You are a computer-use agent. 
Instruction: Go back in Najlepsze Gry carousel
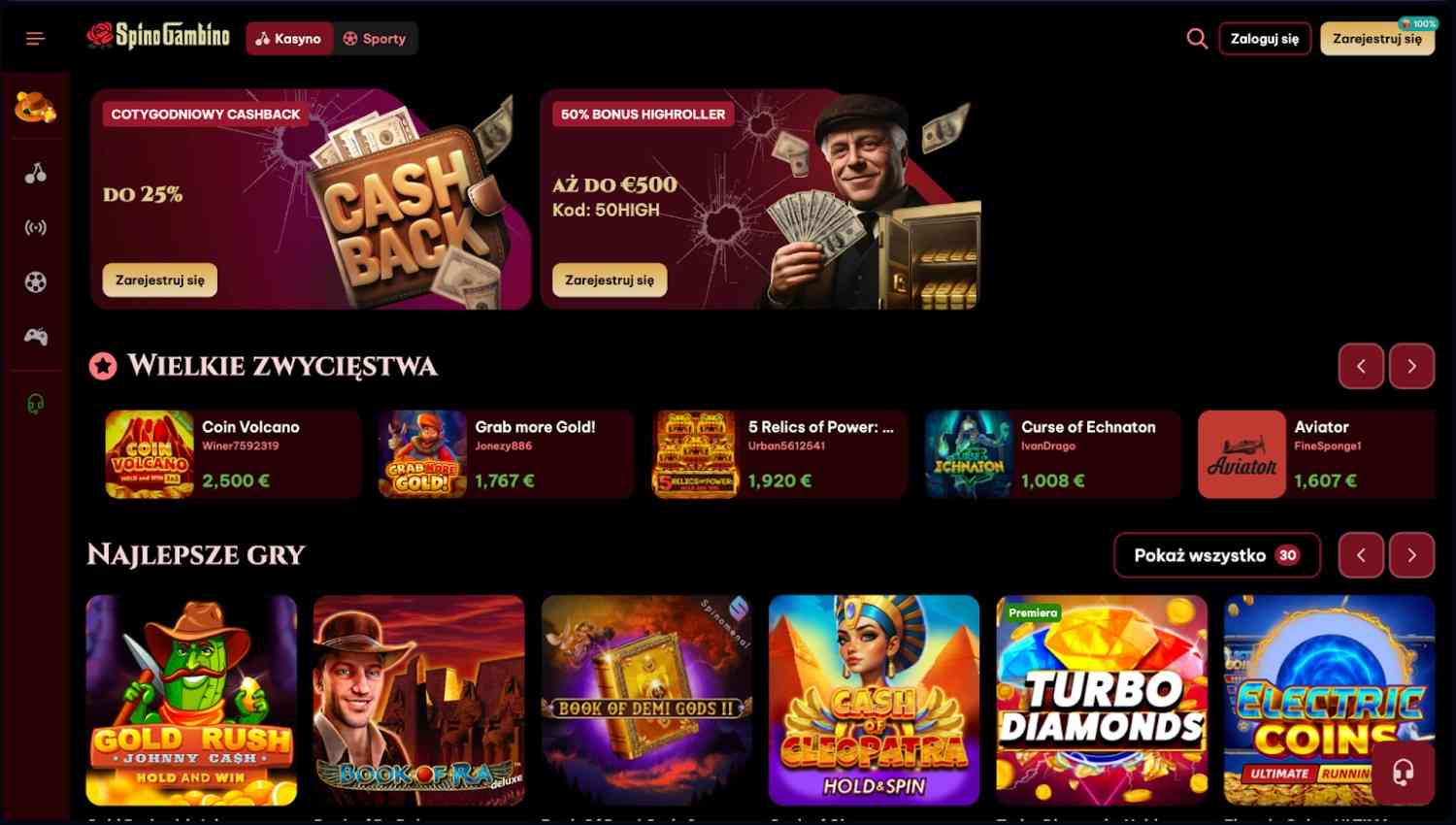(x=1361, y=555)
